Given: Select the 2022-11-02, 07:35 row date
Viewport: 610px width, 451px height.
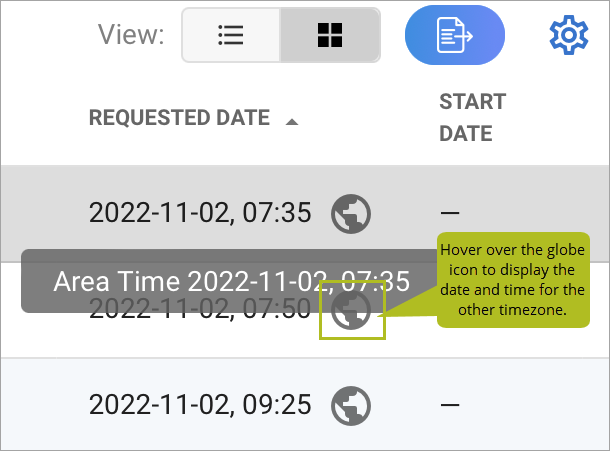Looking at the screenshot, I should pyautogui.click(x=200, y=213).
